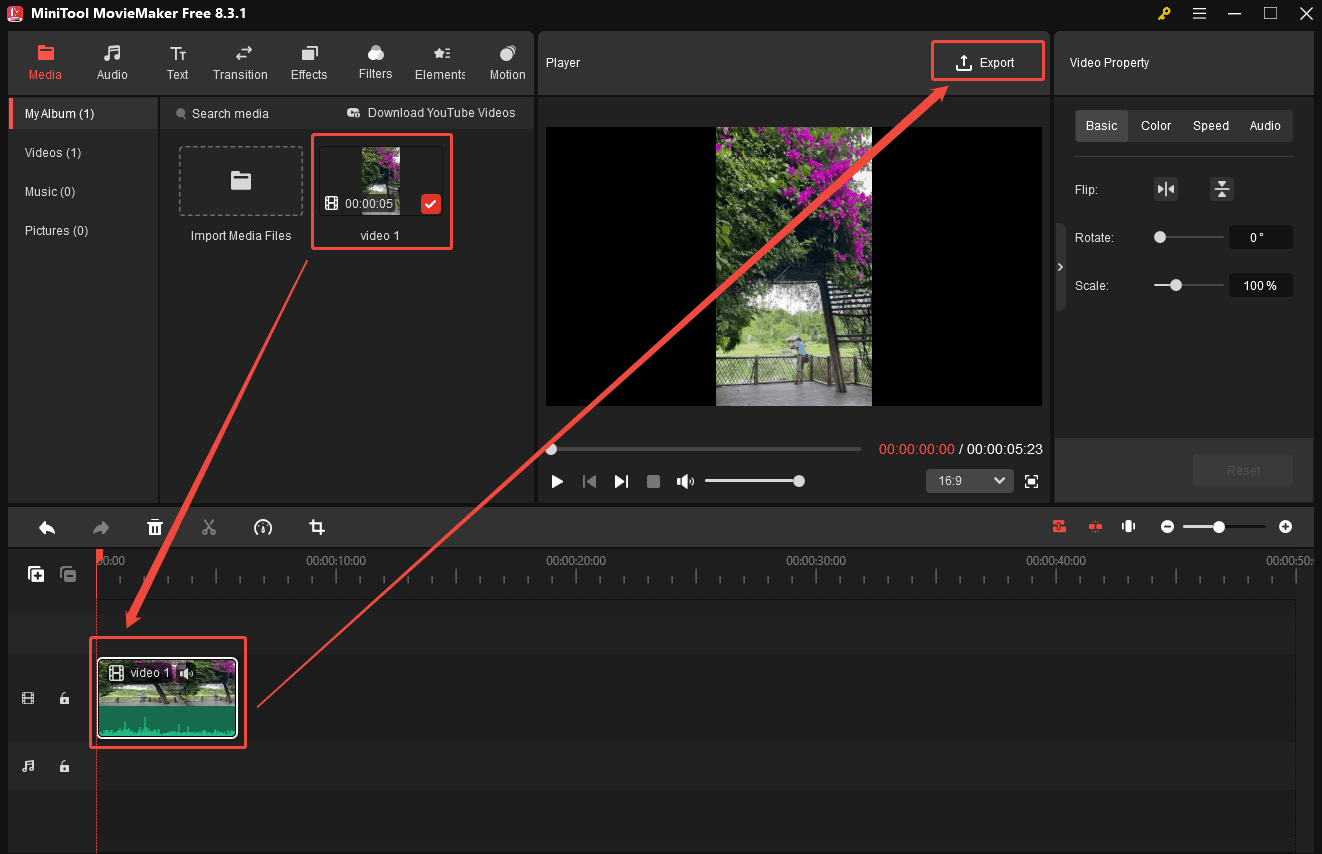
Task: Toggle vertical flip in Video Property
Action: 1222,189
